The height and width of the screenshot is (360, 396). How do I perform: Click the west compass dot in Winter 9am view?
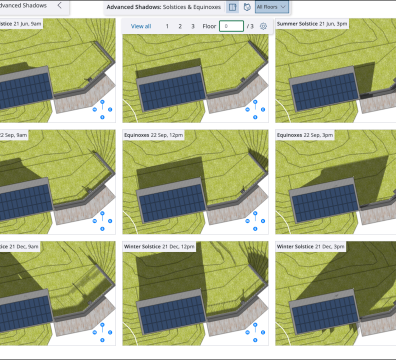(x=94, y=332)
